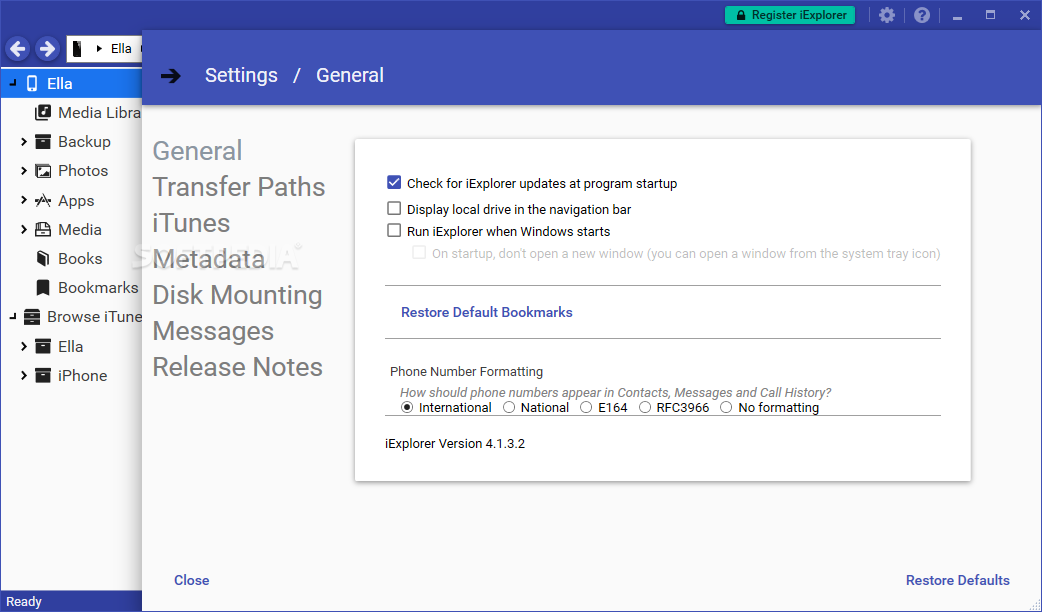Click the Close settings button
The height and width of the screenshot is (612, 1042).
point(191,580)
